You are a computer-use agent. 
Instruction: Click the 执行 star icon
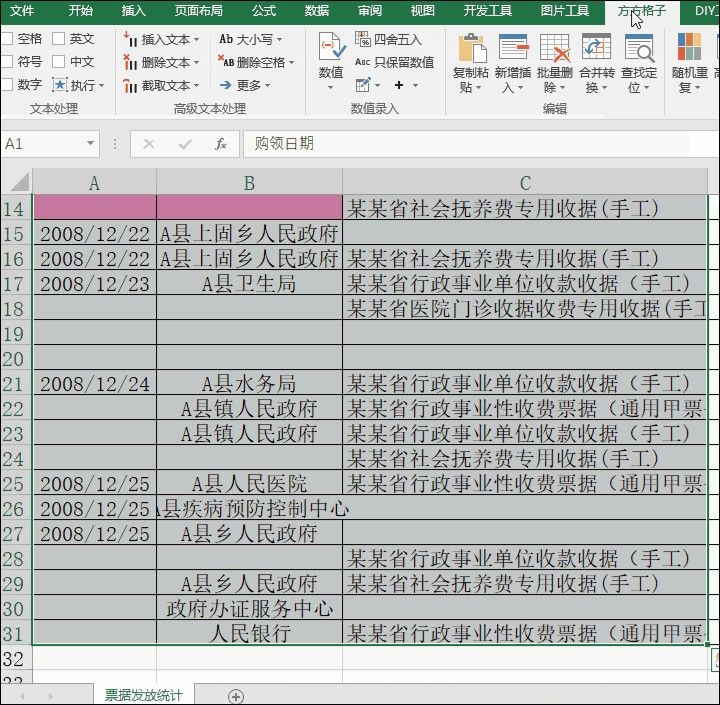(60, 85)
